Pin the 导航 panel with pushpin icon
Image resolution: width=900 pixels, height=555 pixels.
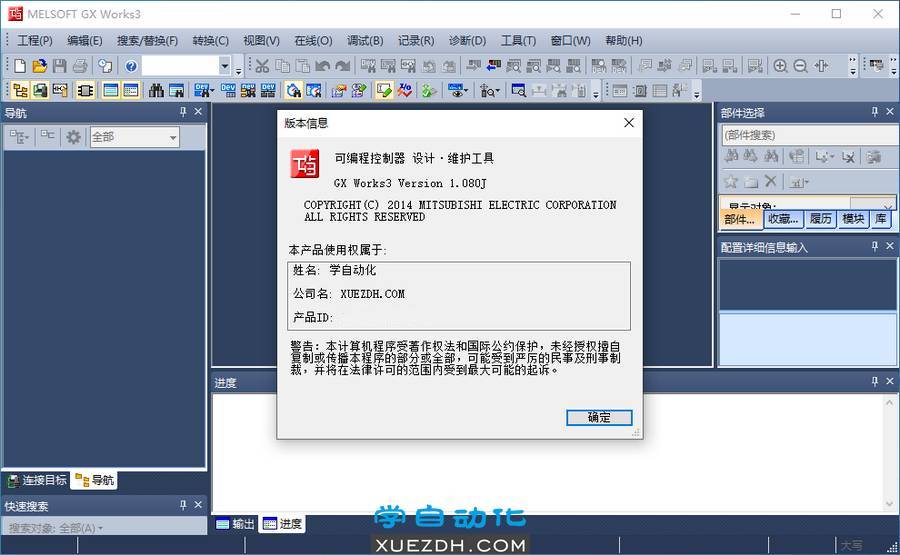[183, 112]
